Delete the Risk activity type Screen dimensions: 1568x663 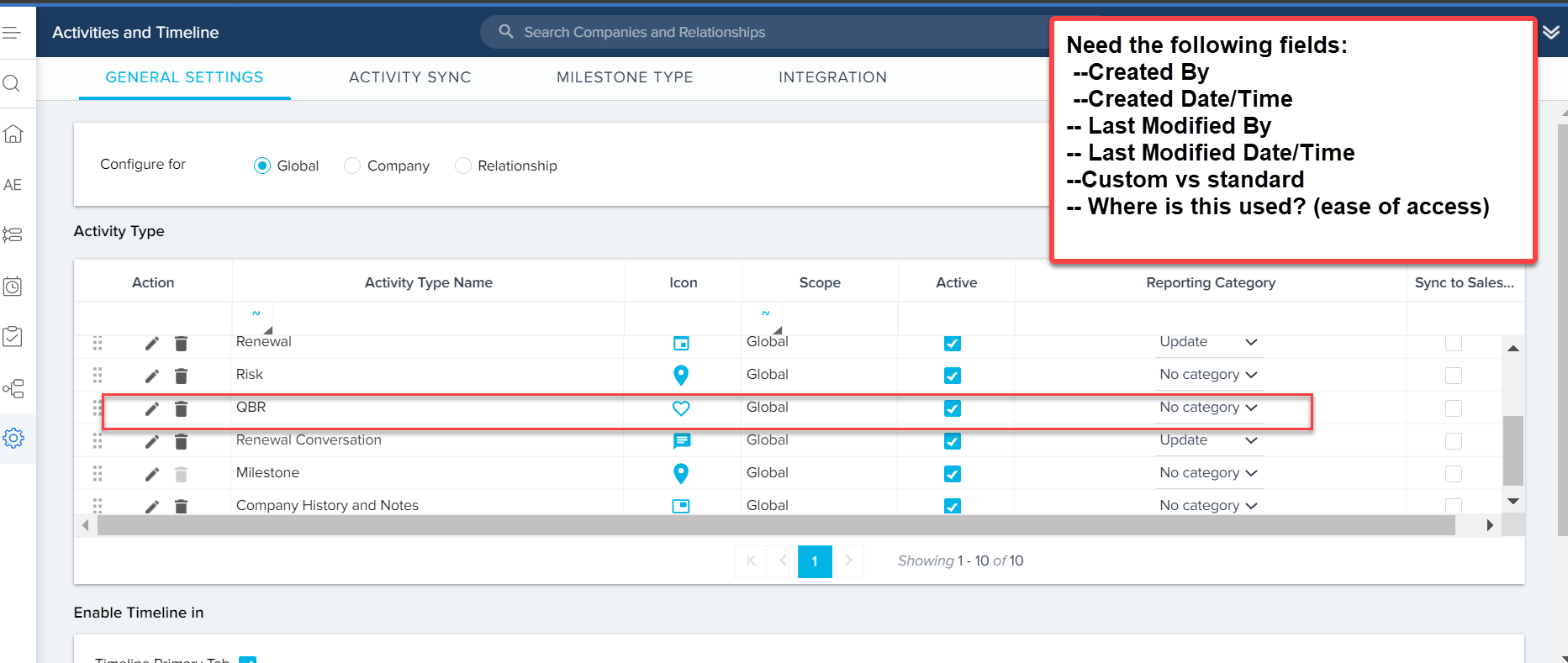(181, 376)
